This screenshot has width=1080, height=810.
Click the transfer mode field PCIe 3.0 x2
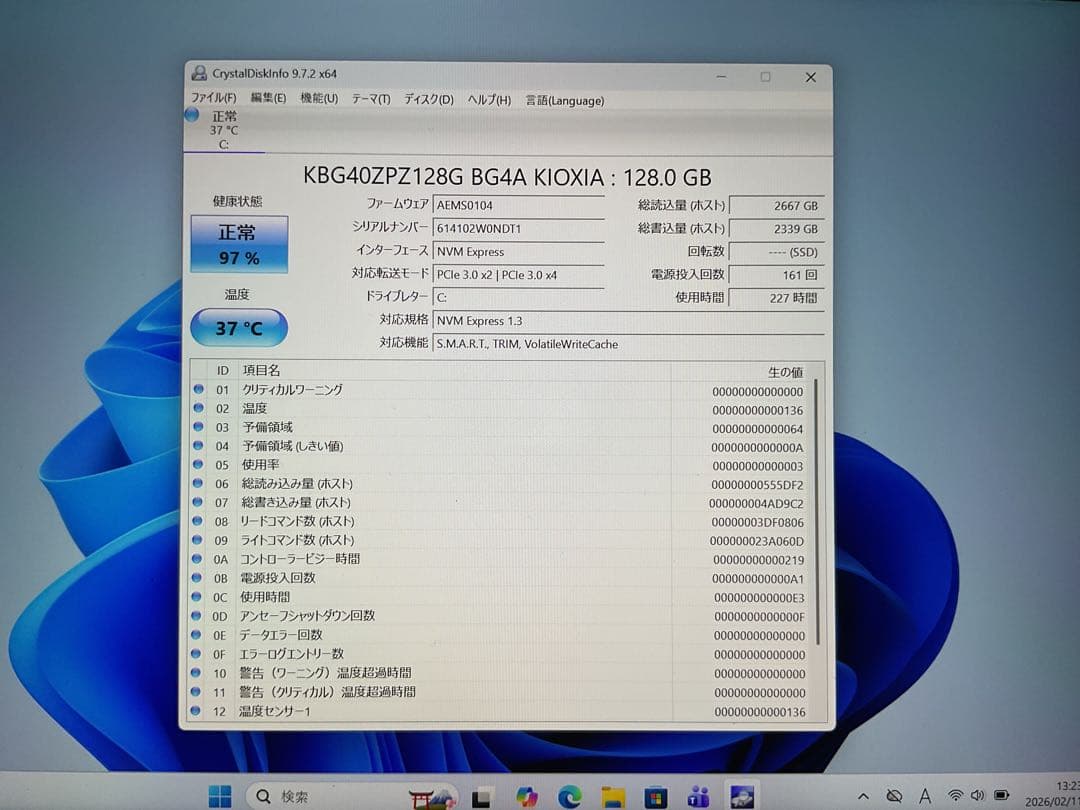pyautogui.click(x=519, y=274)
